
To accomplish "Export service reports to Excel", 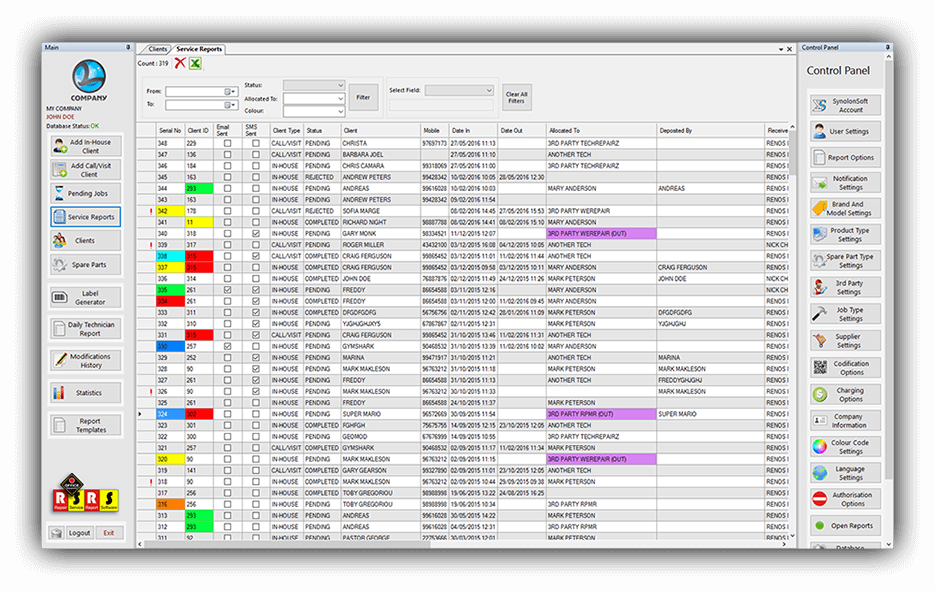I will tap(193, 64).
